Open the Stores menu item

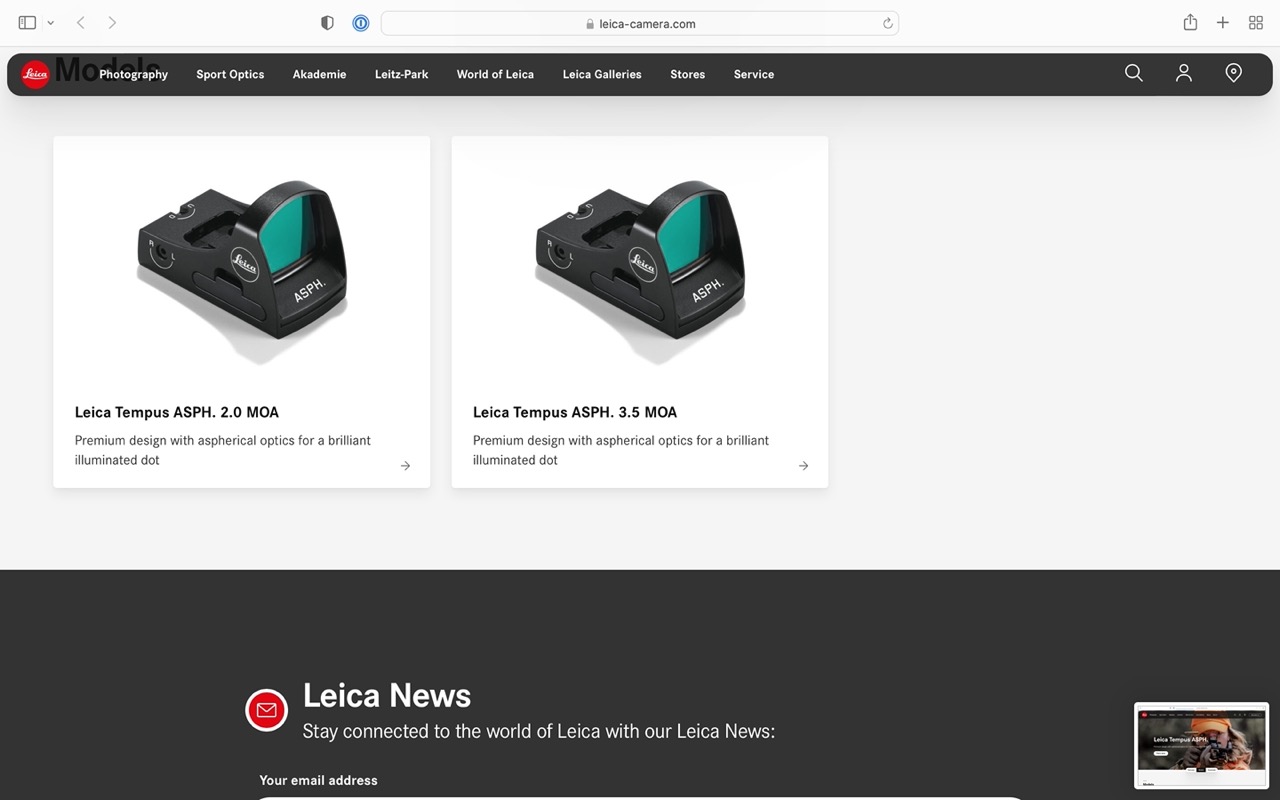pyautogui.click(x=687, y=74)
